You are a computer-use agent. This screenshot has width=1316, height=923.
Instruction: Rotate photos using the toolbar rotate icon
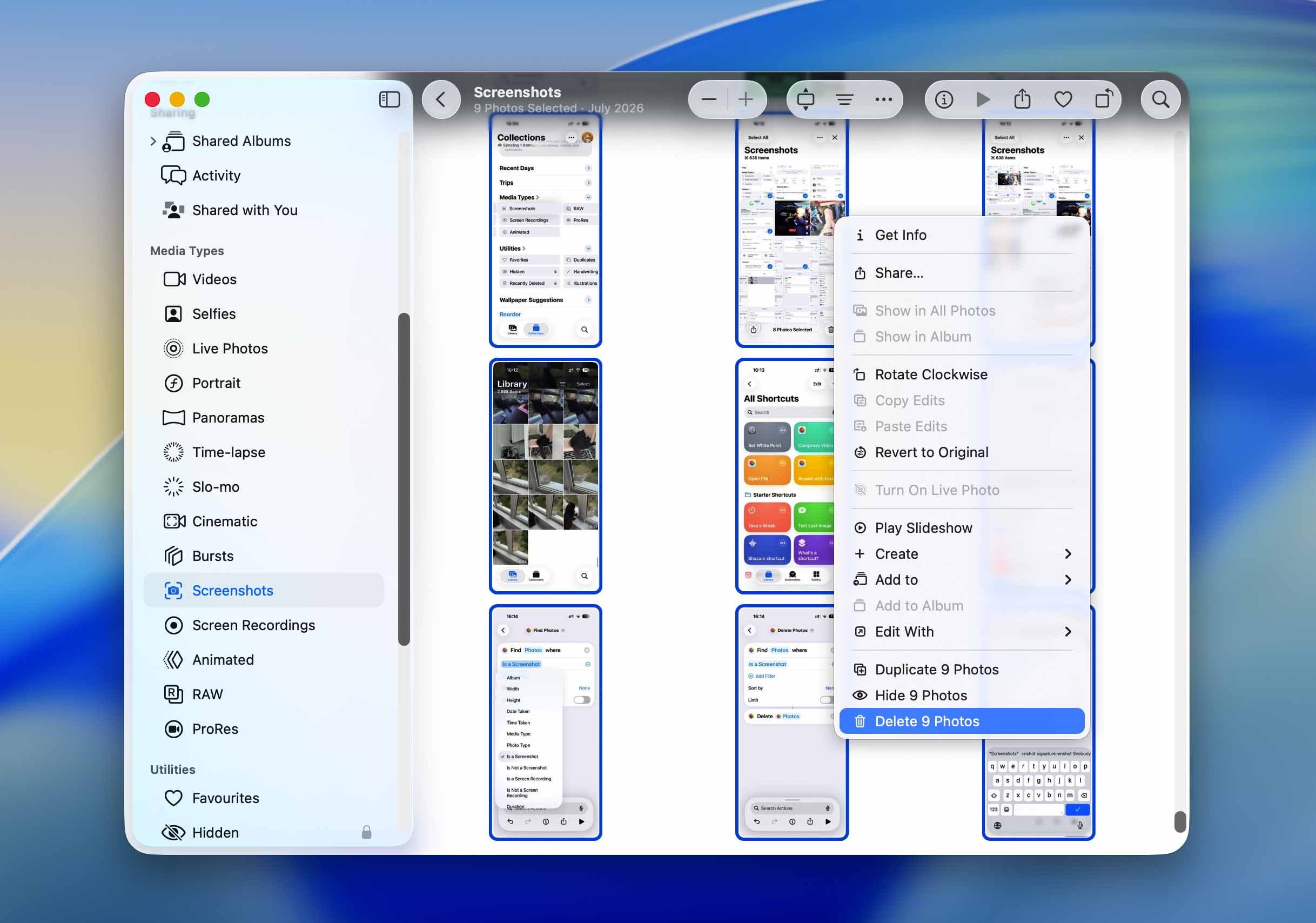click(1103, 98)
